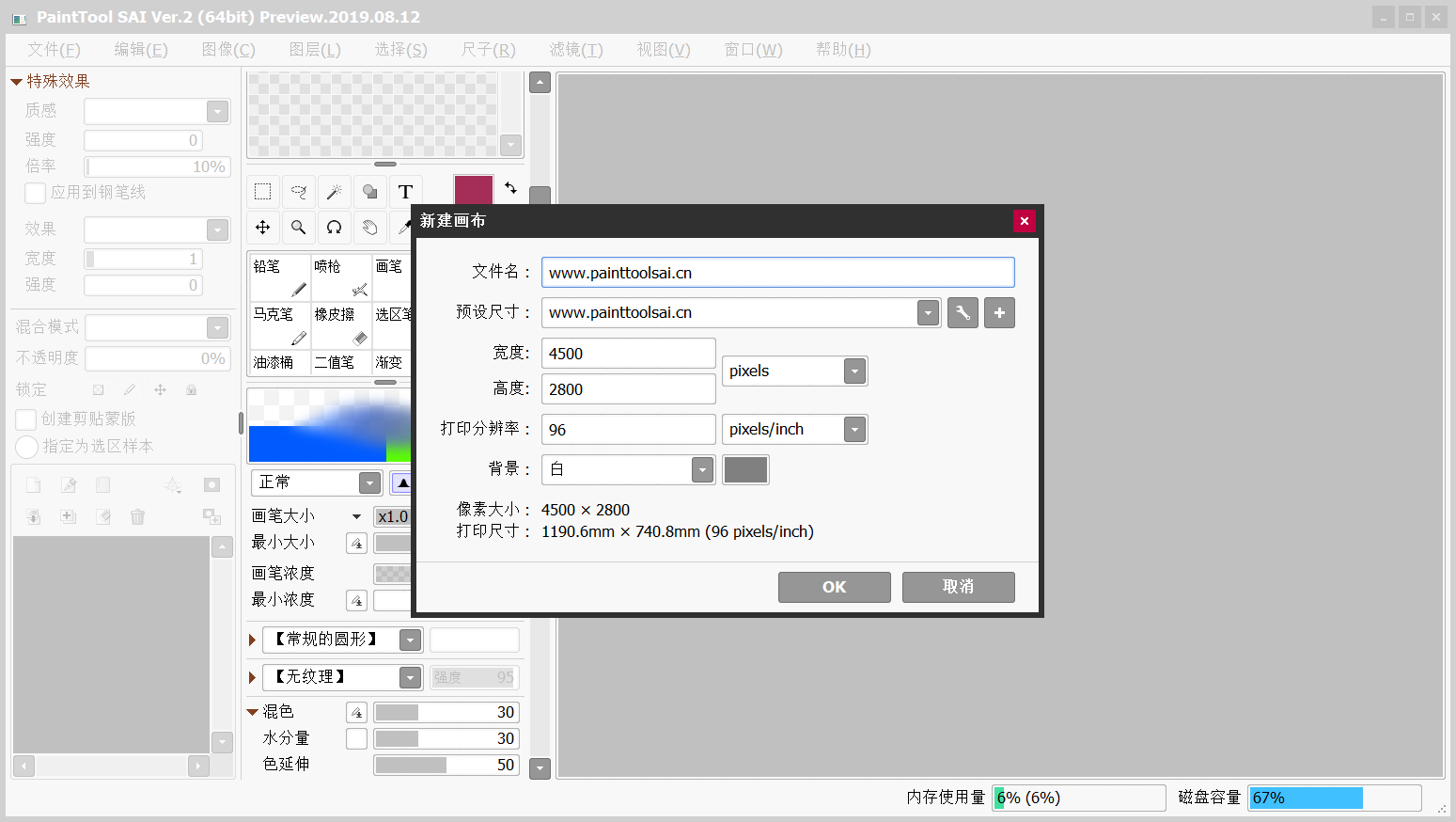This screenshot has width=1456, height=822.
Task: Collapse the 特殊效果 section
Action: coord(16,82)
